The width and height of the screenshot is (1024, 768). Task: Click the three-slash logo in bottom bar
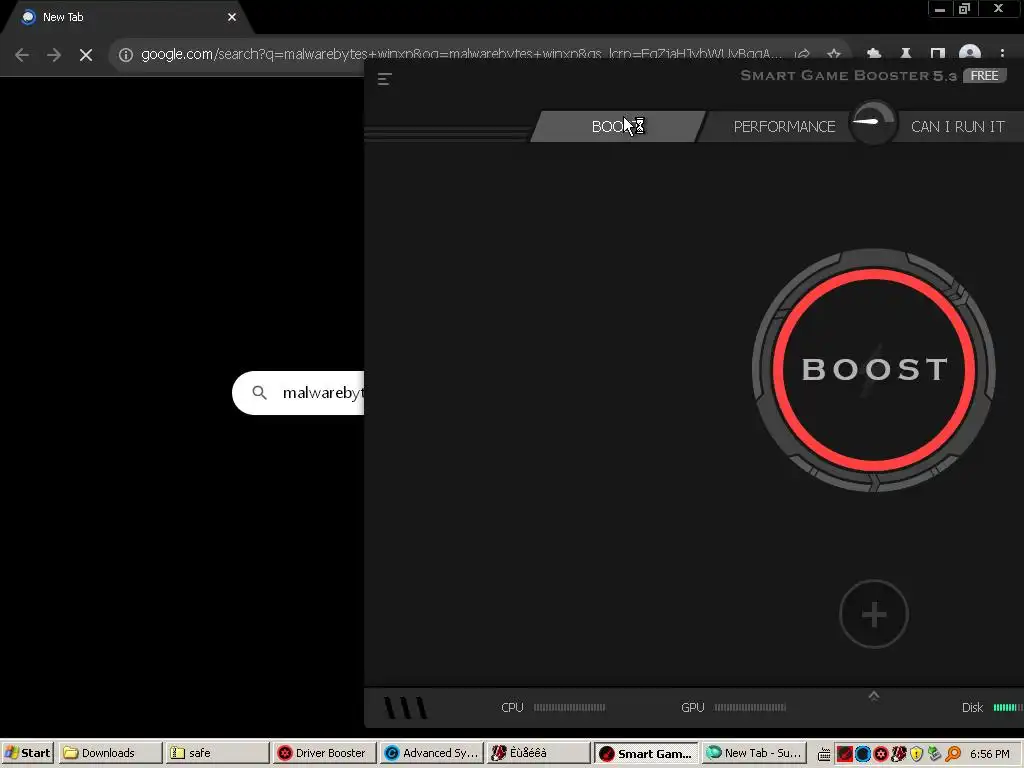pyautogui.click(x=406, y=708)
